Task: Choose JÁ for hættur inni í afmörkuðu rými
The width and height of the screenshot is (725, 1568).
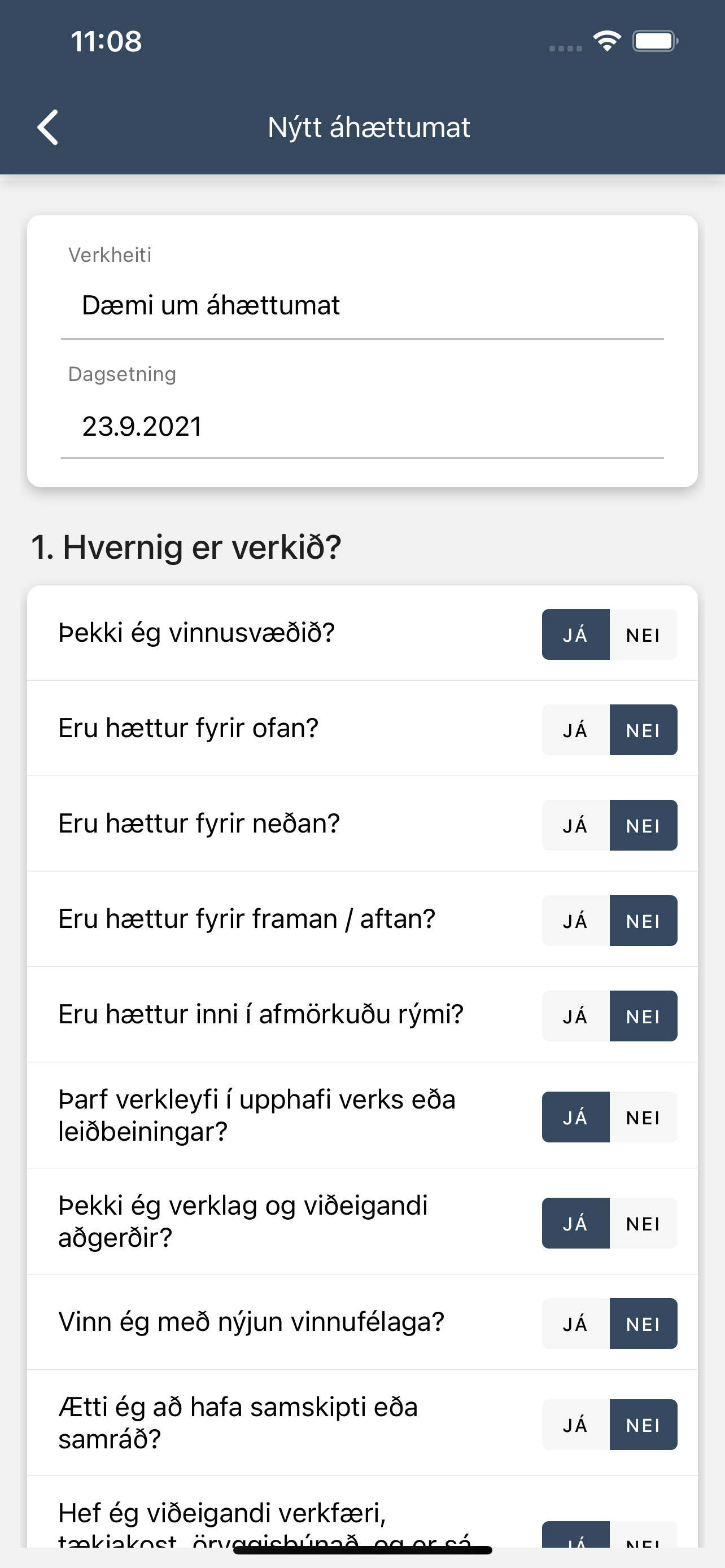Action: click(x=576, y=1016)
